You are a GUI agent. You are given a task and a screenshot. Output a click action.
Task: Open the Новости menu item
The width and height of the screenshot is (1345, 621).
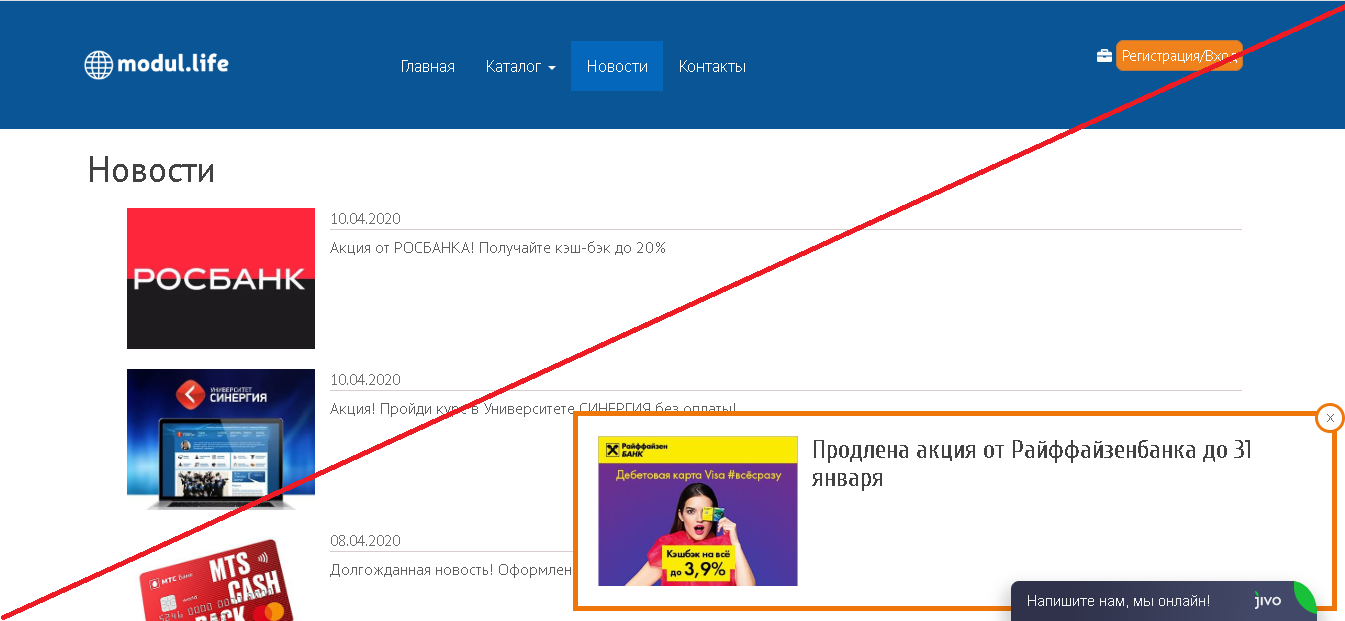617,66
